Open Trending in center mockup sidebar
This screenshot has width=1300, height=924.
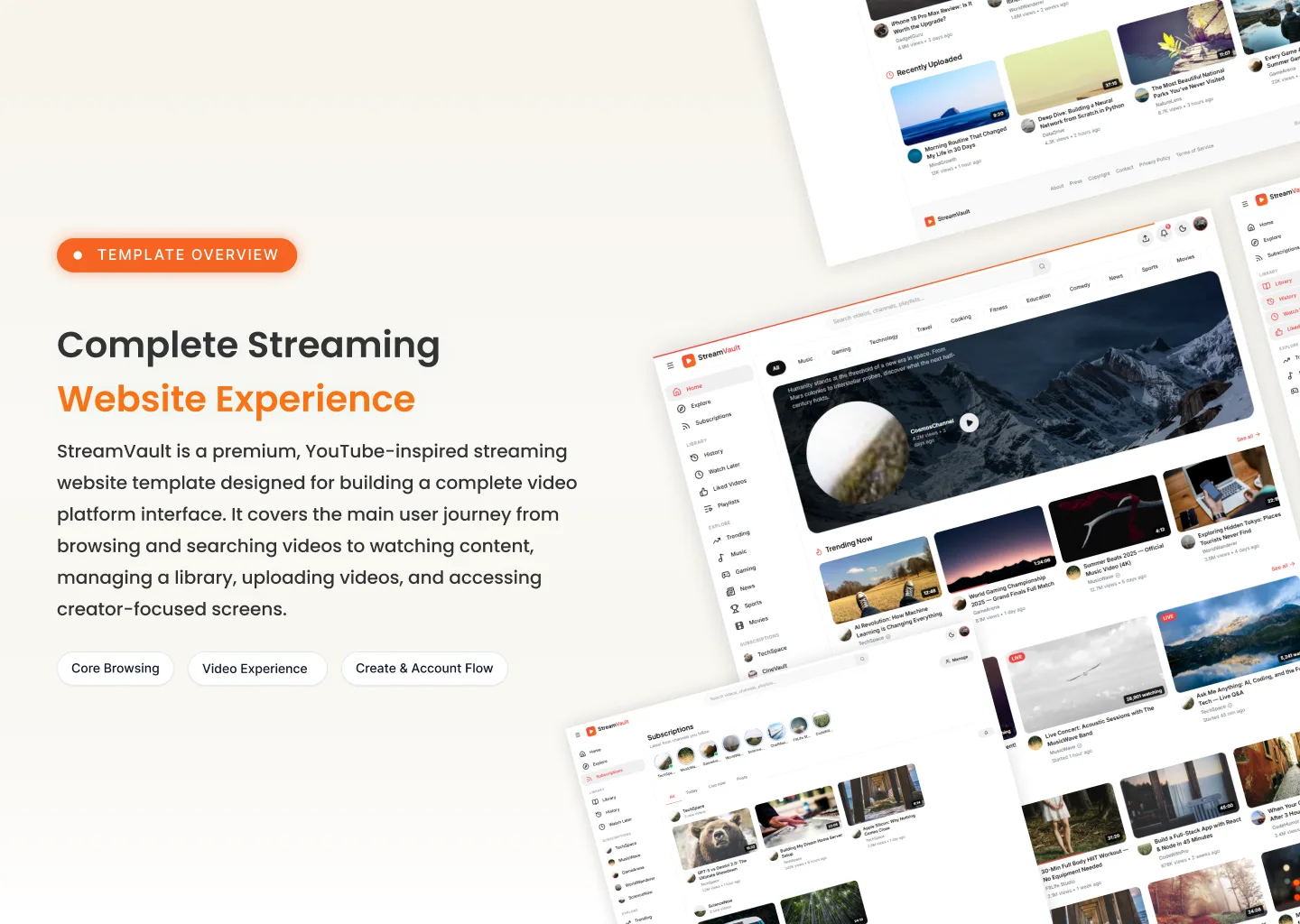tap(731, 537)
